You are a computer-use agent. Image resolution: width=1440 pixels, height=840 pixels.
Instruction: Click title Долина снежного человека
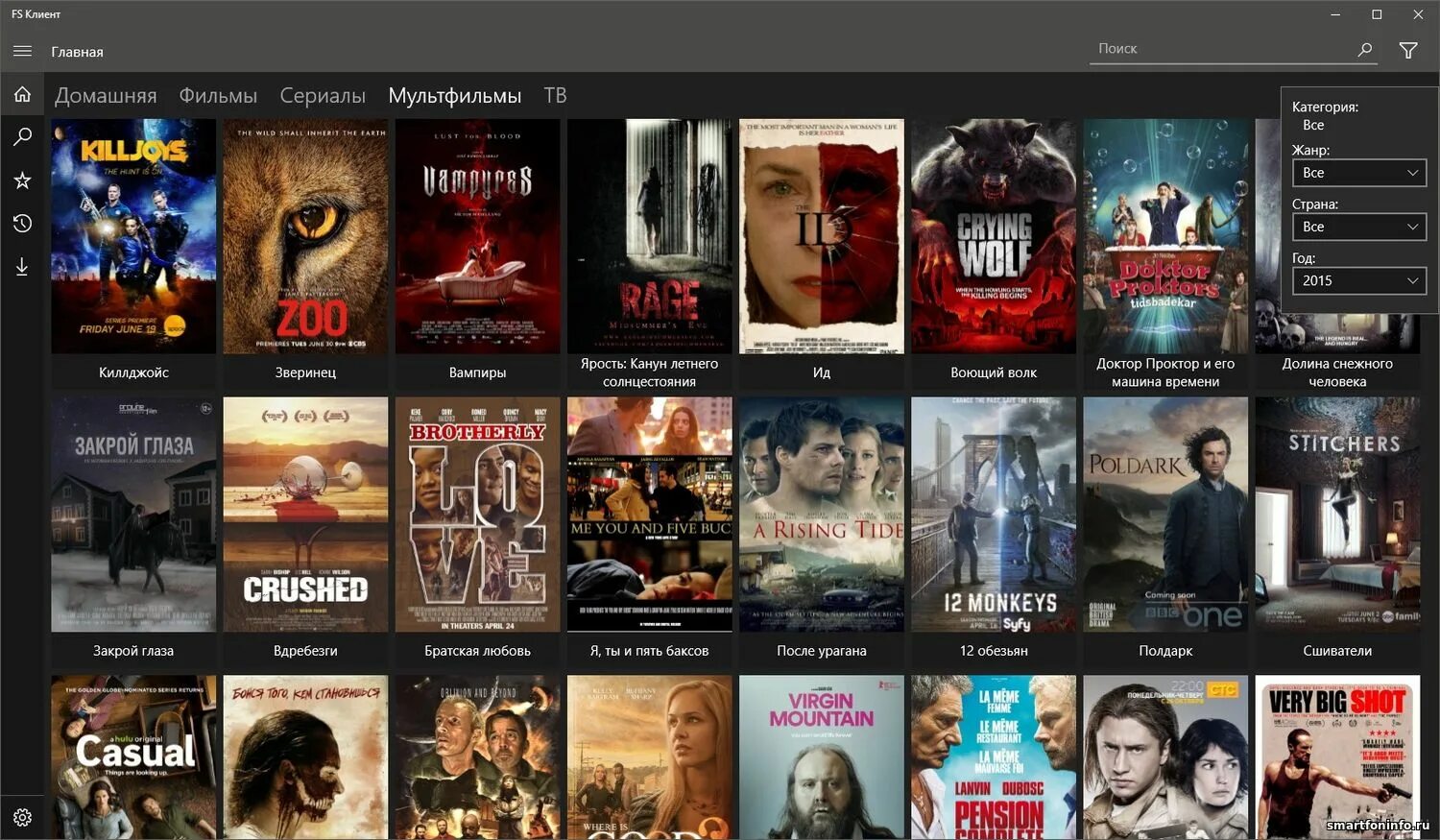[1337, 372]
